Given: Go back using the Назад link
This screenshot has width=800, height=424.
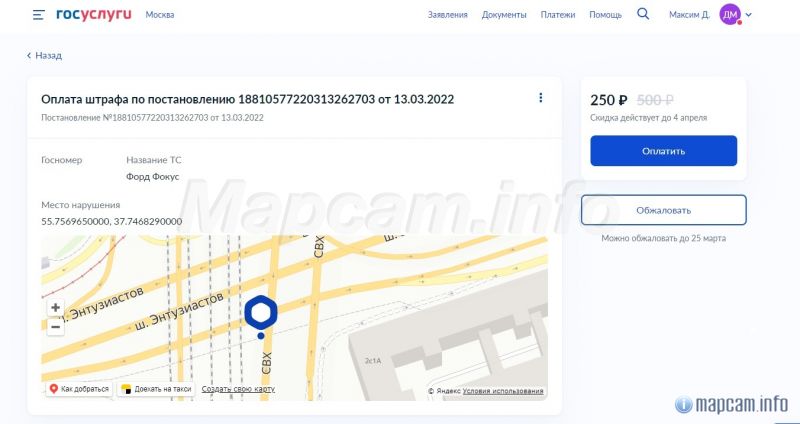Looking at the screenshot, I should pyautogui.click(x=45, y=56).
